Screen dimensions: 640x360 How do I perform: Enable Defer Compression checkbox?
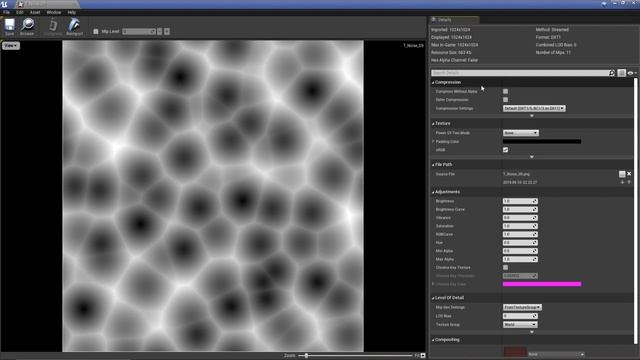tap(505, 100)
